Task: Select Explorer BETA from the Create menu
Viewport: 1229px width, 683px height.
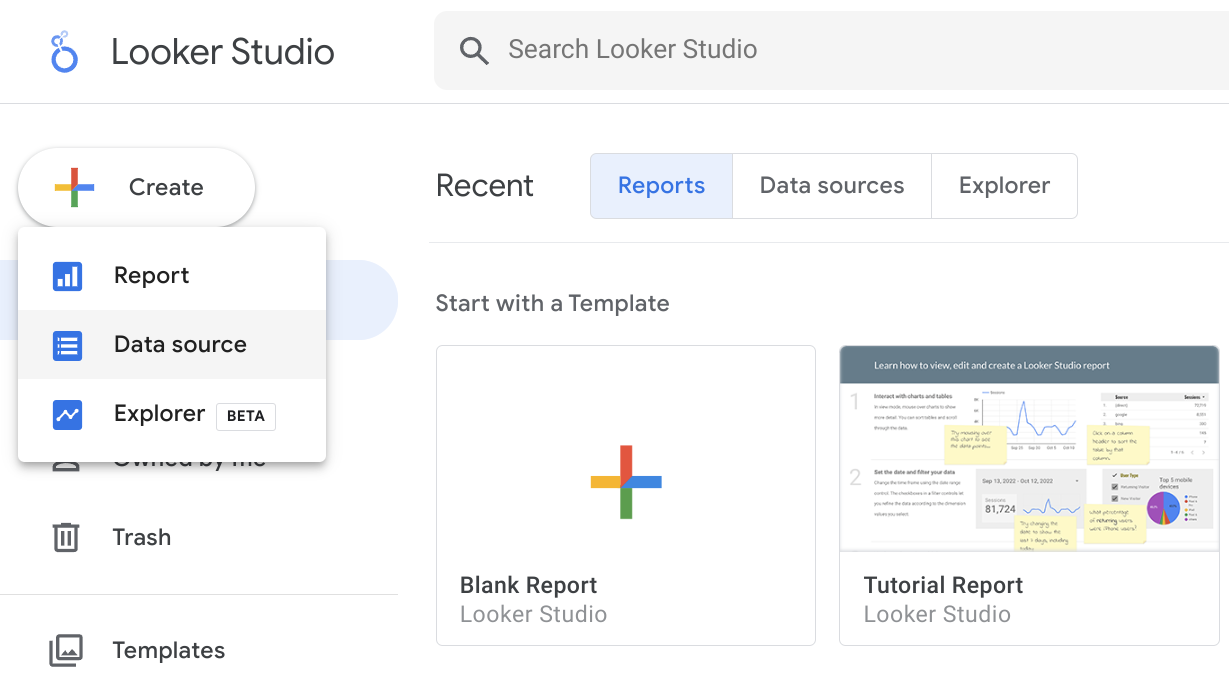Action: point(160,413)
